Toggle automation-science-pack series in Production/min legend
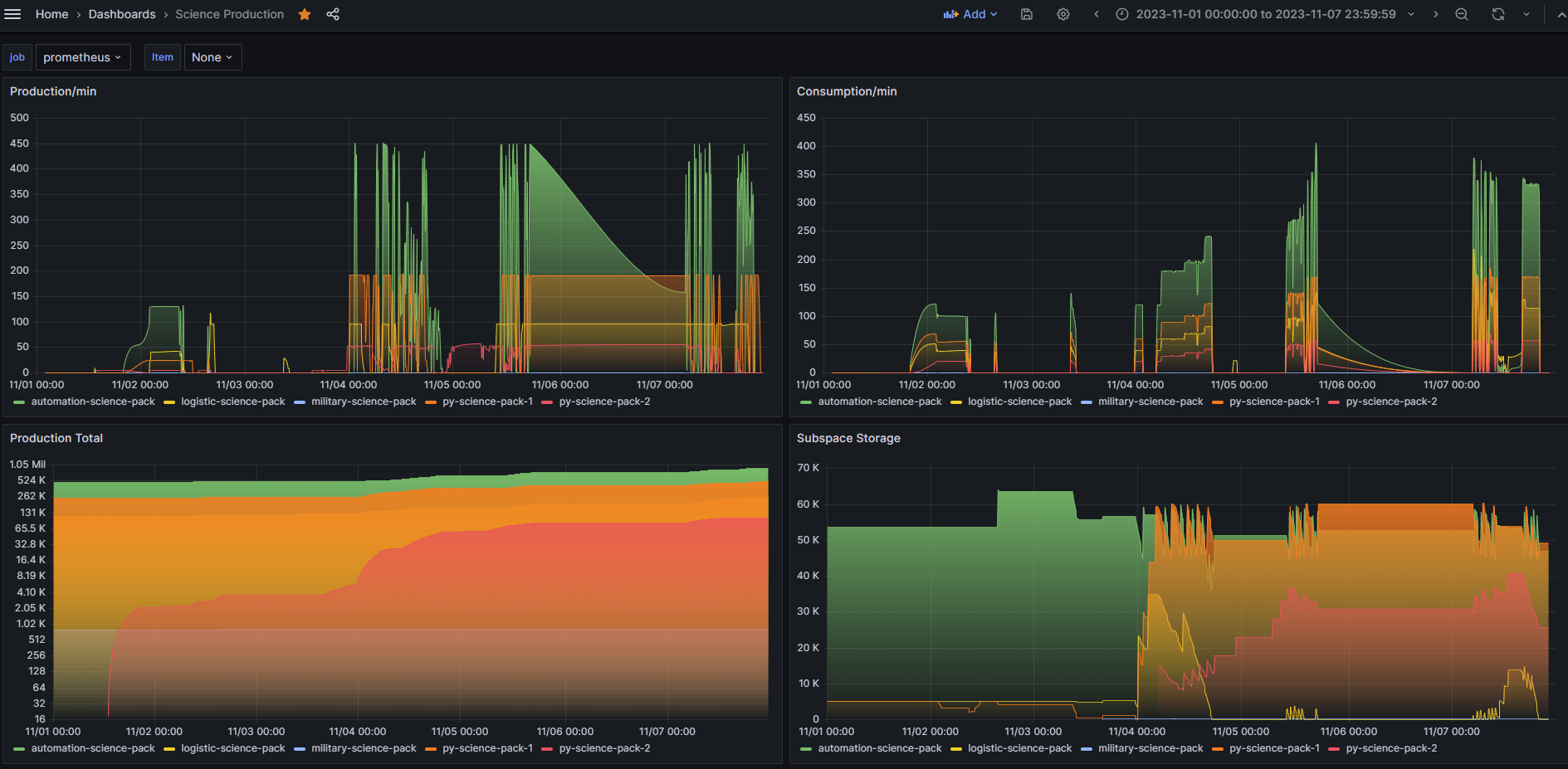 click(92, 402)
